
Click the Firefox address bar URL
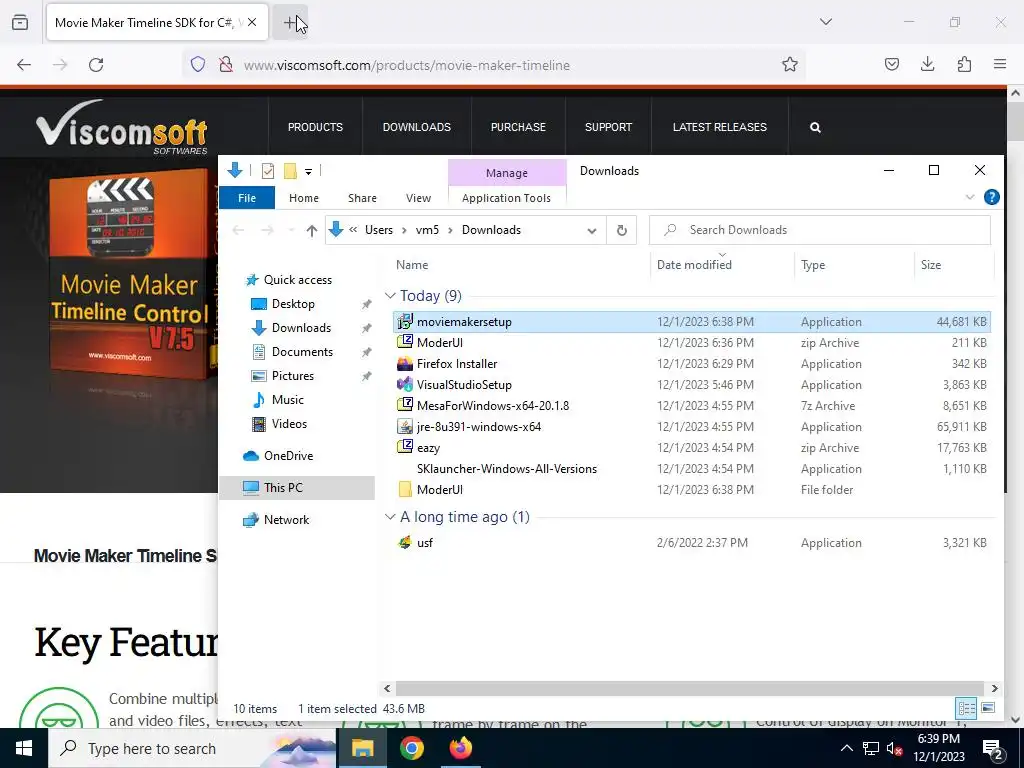[x=406, y=65]
